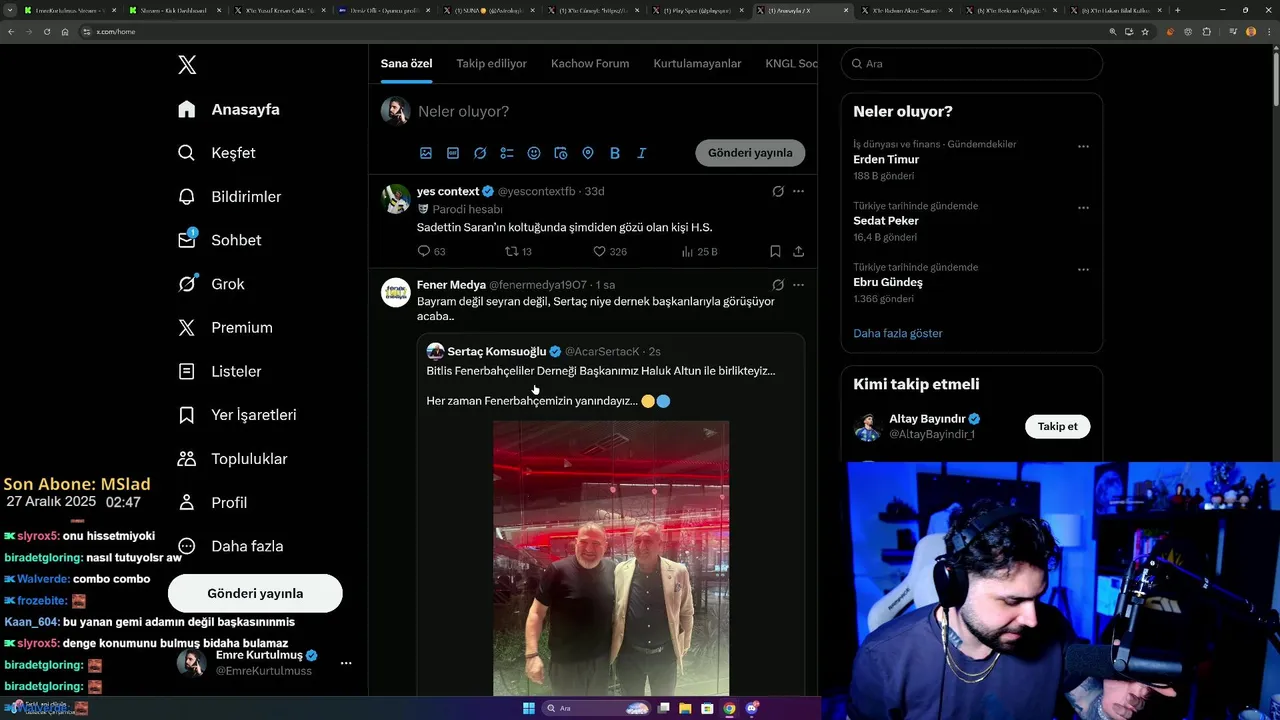Open Yer İşaretleri bookmarks
This screenshot has width=1280, height=720.
coord(237,415)
